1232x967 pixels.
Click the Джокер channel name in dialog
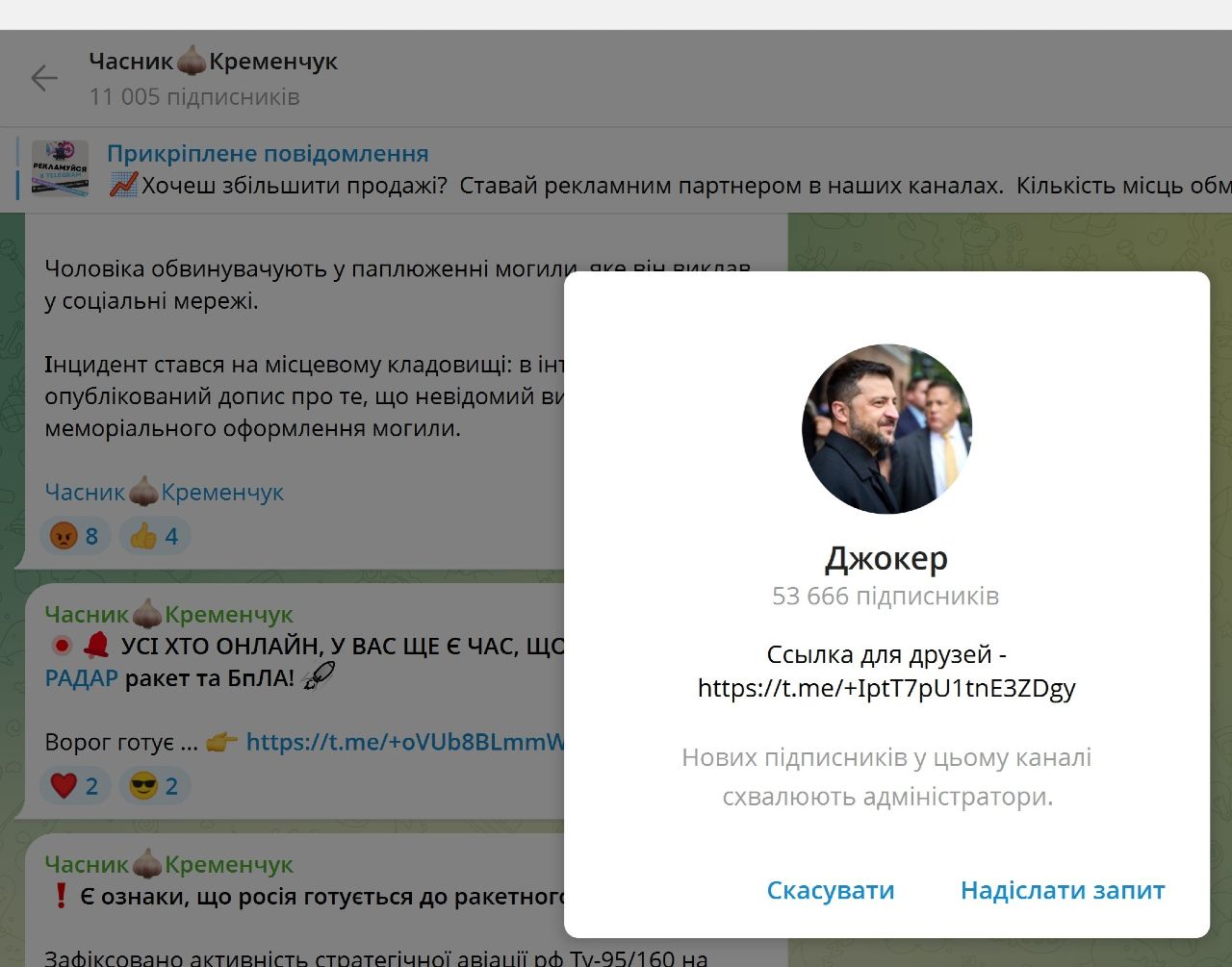(x=886, y=558)
